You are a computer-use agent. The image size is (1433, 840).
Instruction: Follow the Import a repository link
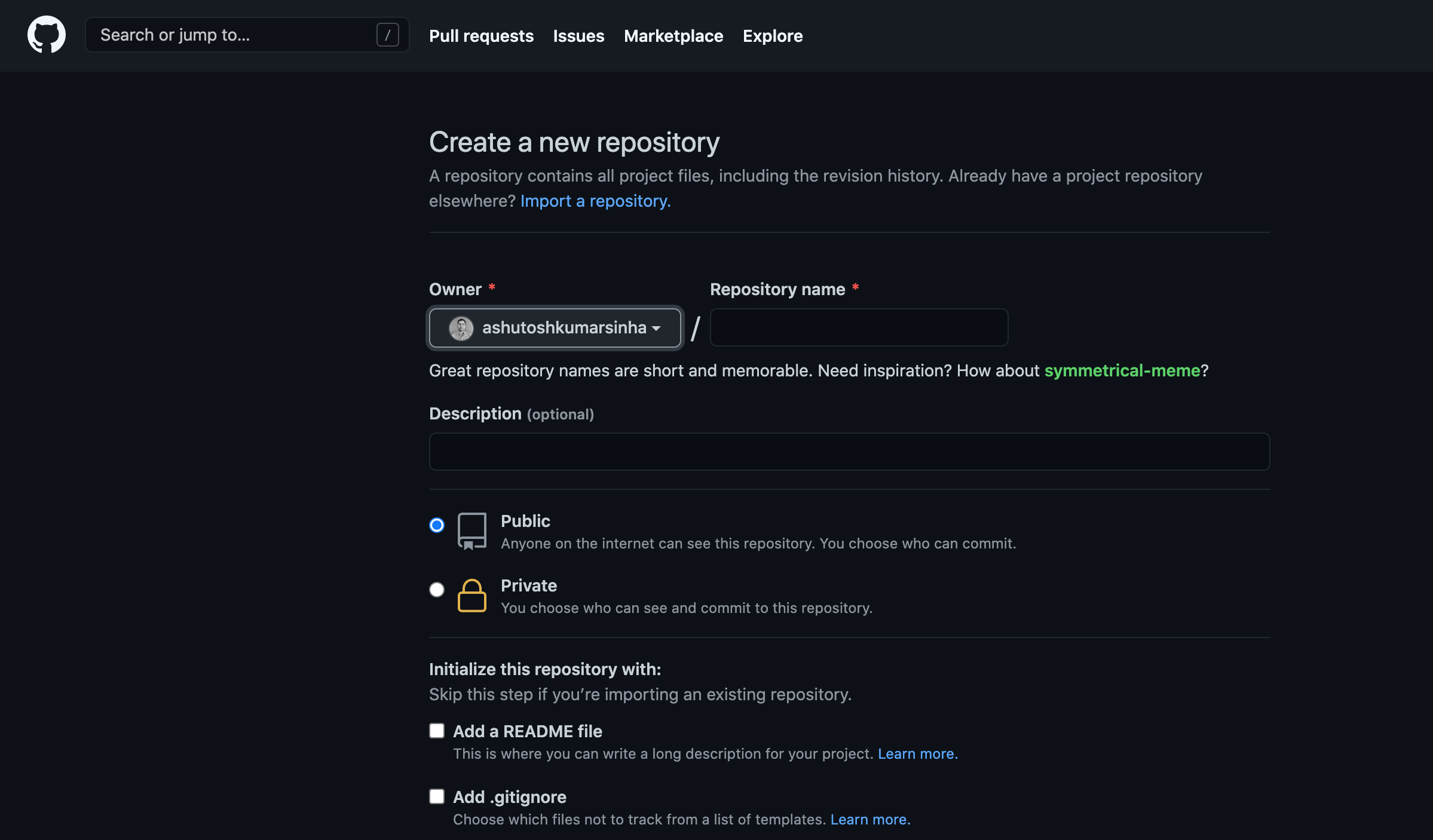pos(595,201)
